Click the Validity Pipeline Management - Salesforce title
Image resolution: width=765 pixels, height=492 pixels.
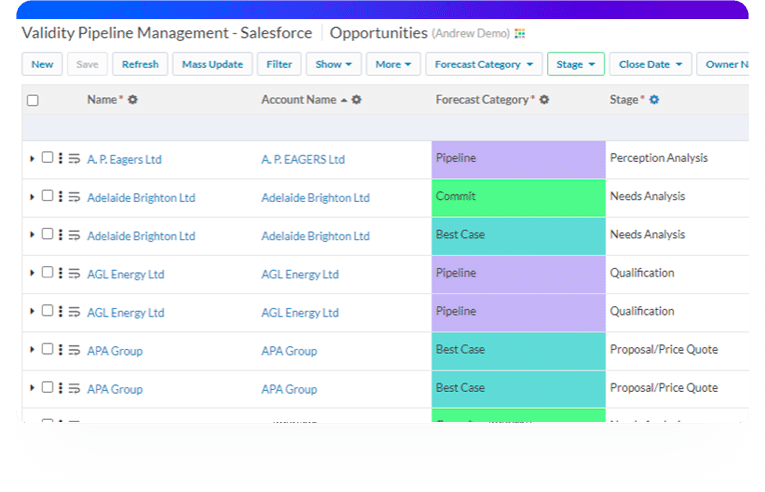point(167,33)
